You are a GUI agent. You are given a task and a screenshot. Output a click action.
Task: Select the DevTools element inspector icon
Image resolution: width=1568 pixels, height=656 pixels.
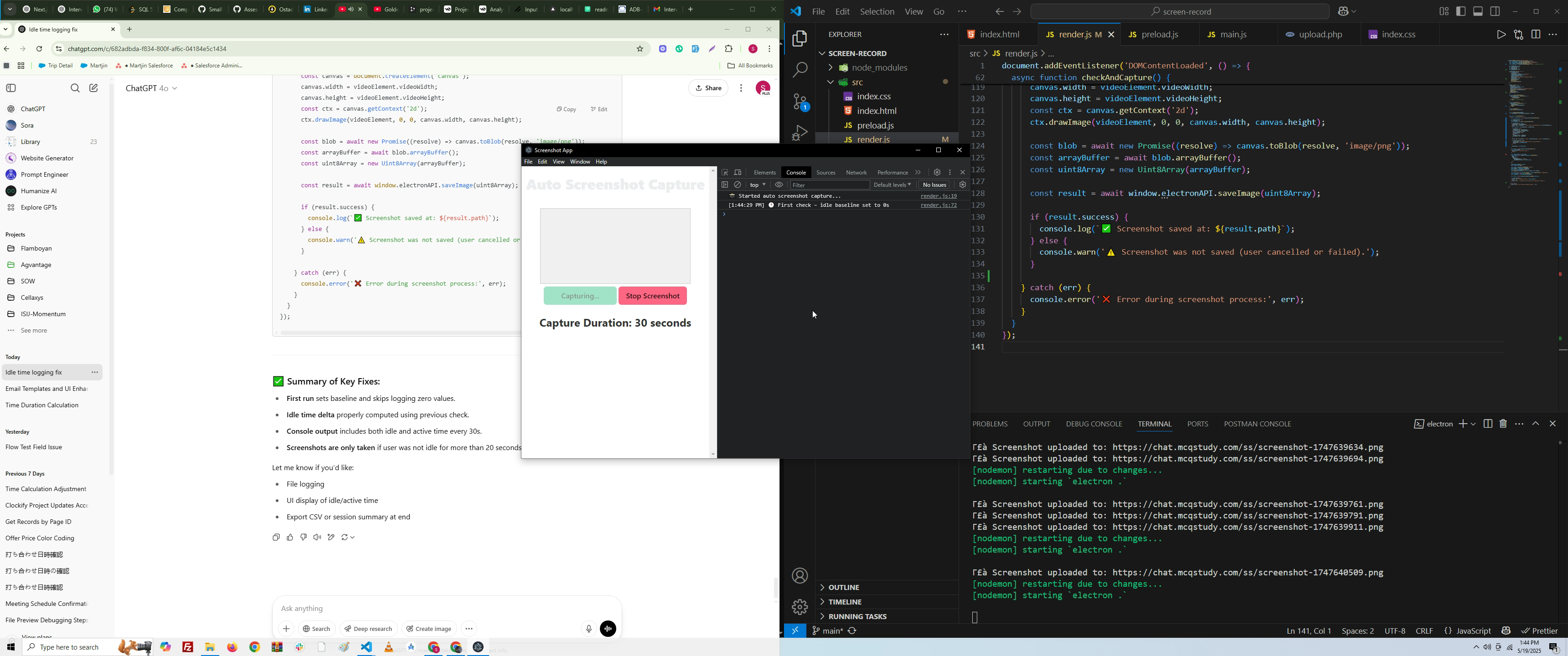point(724,173)
